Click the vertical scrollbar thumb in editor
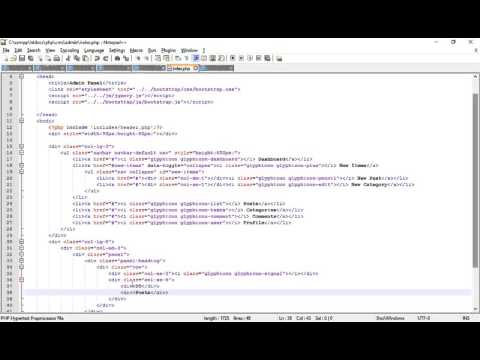The height and width of the screenshot is (360, 480). click(475, 180)
